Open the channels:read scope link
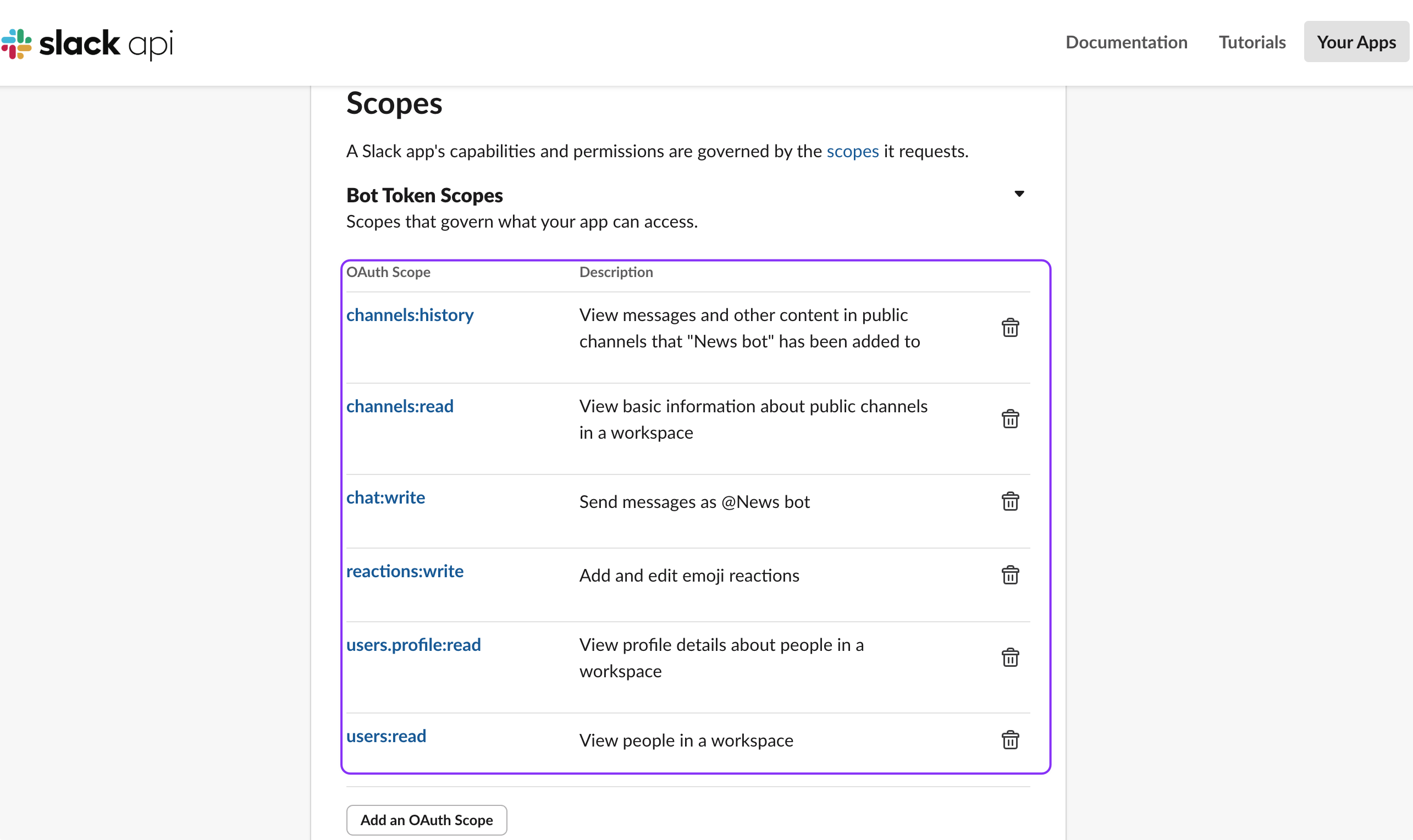This screenshot has width=1413, height=840. (x=400, y=406)
